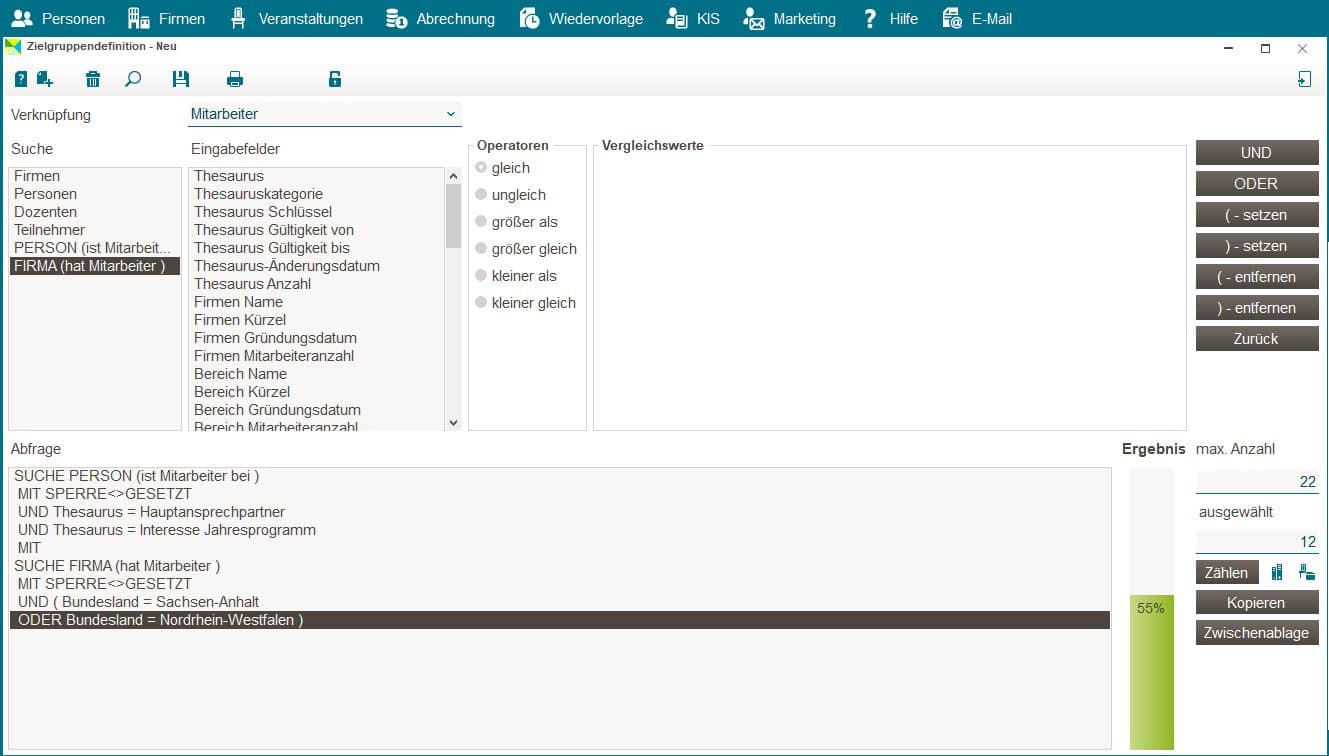Image resolution: width=1329 pixels, height=756 pixels.
Task: Click the open padlock icon
Action: pyautogui.click(x=335, y=79)
